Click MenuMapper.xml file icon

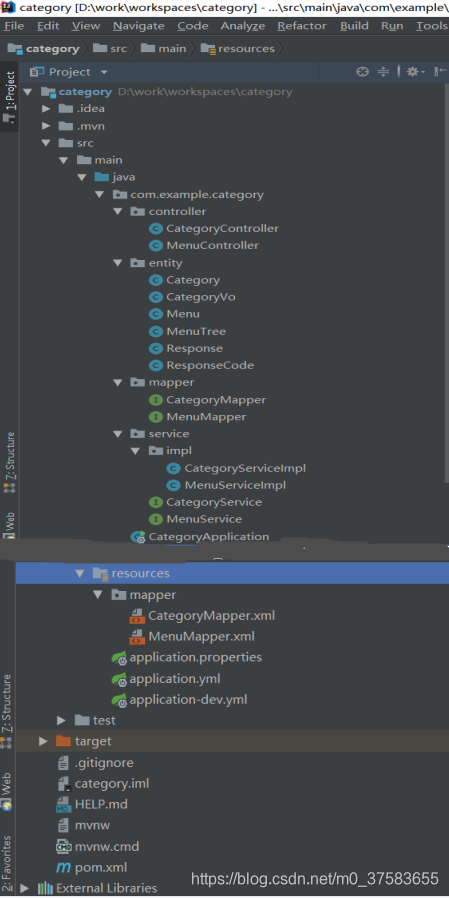(x=137, y=637)
